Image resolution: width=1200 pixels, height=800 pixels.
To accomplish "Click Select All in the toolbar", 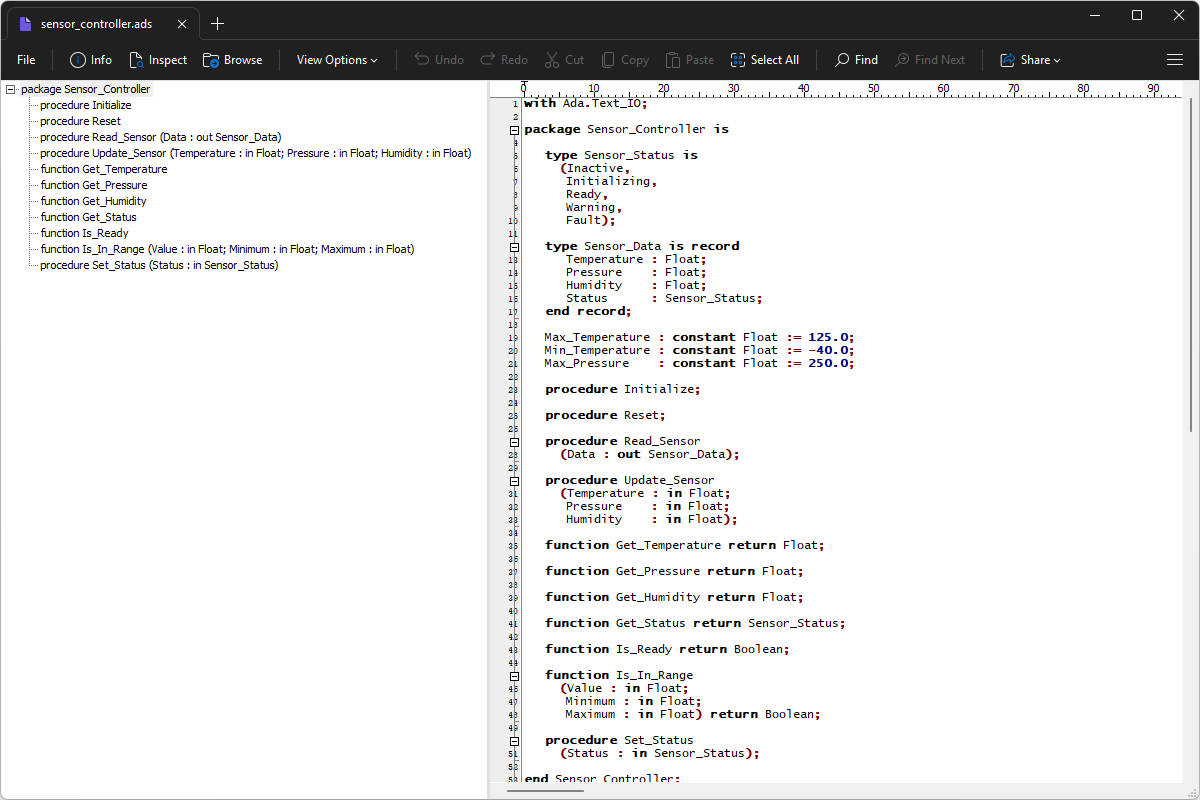I will 765,60.
